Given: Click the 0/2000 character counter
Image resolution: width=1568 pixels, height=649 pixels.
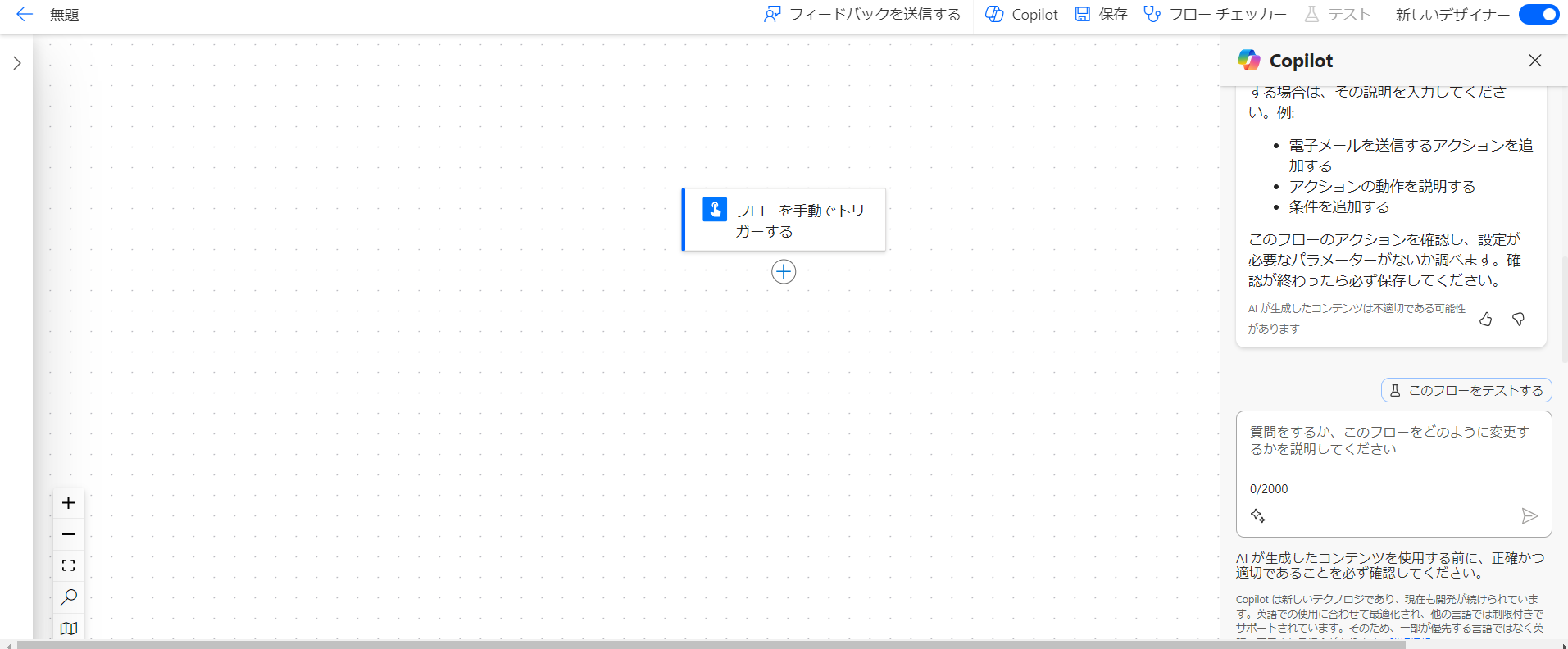Looking at the screenshot, I should coord(1269,489).
